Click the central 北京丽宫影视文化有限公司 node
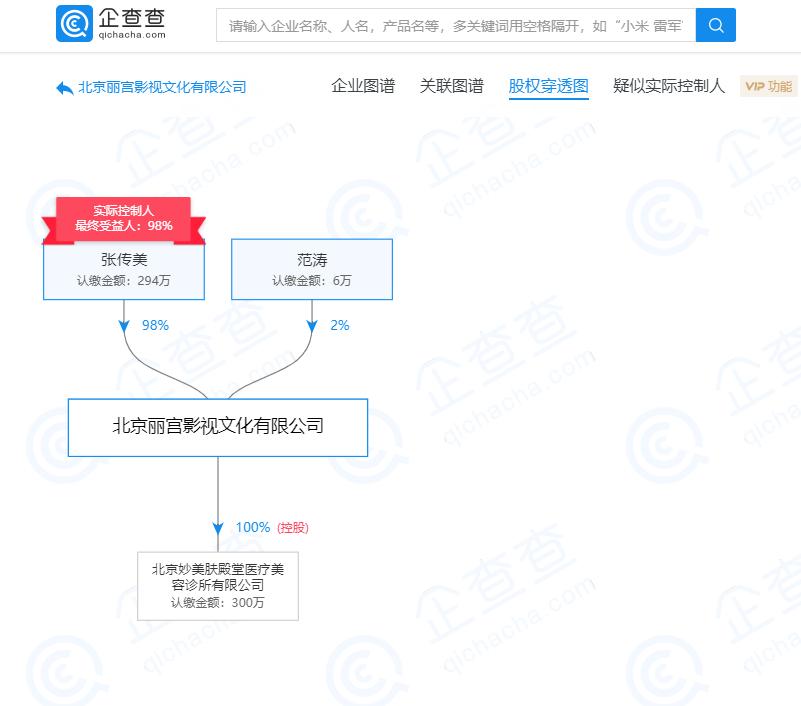801x706 pixels. [x=217, y=427]
